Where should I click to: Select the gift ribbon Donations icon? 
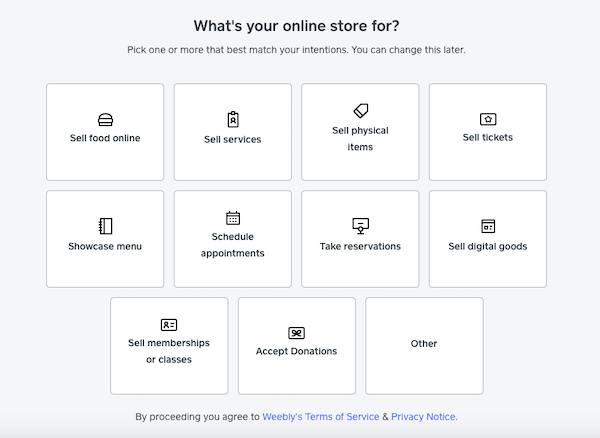(x=297, y=333)
